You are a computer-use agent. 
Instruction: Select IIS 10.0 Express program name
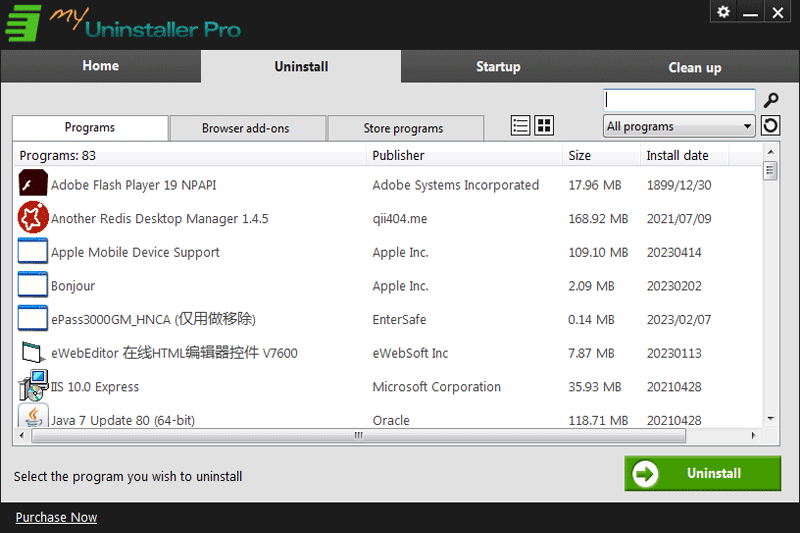[95, 387]
